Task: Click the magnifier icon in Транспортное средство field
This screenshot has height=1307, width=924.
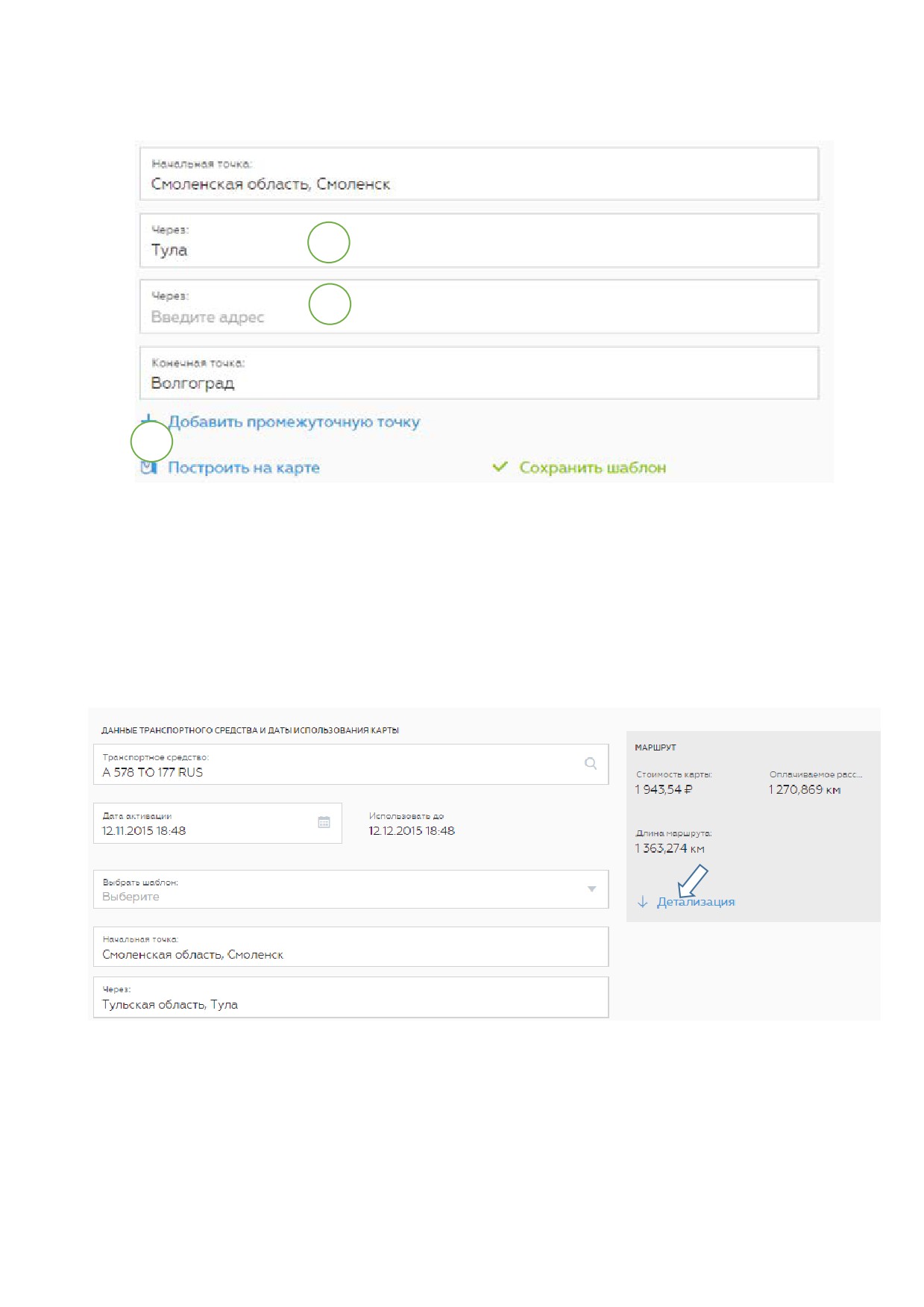Action: coord(591,763)
